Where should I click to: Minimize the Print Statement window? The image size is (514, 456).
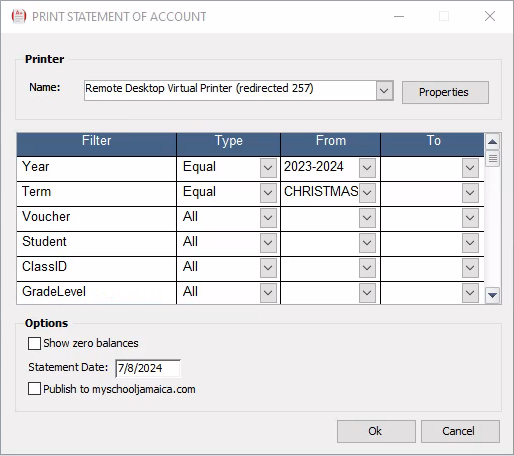coord(399,16)
